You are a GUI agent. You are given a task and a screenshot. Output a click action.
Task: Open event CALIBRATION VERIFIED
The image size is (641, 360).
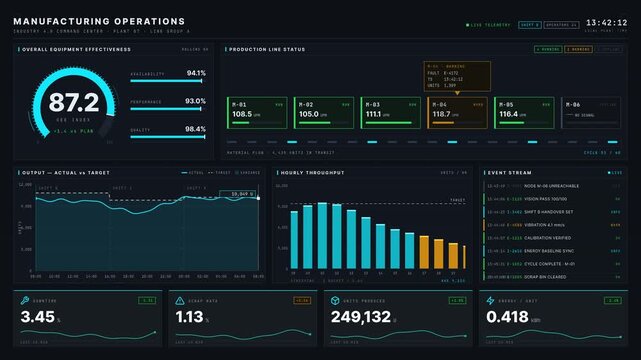553,238
